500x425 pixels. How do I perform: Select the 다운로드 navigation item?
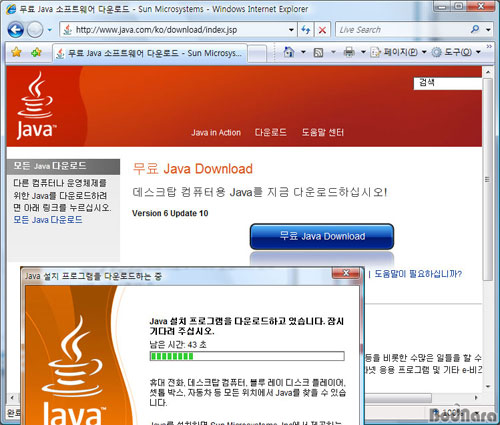click(270, 132)
